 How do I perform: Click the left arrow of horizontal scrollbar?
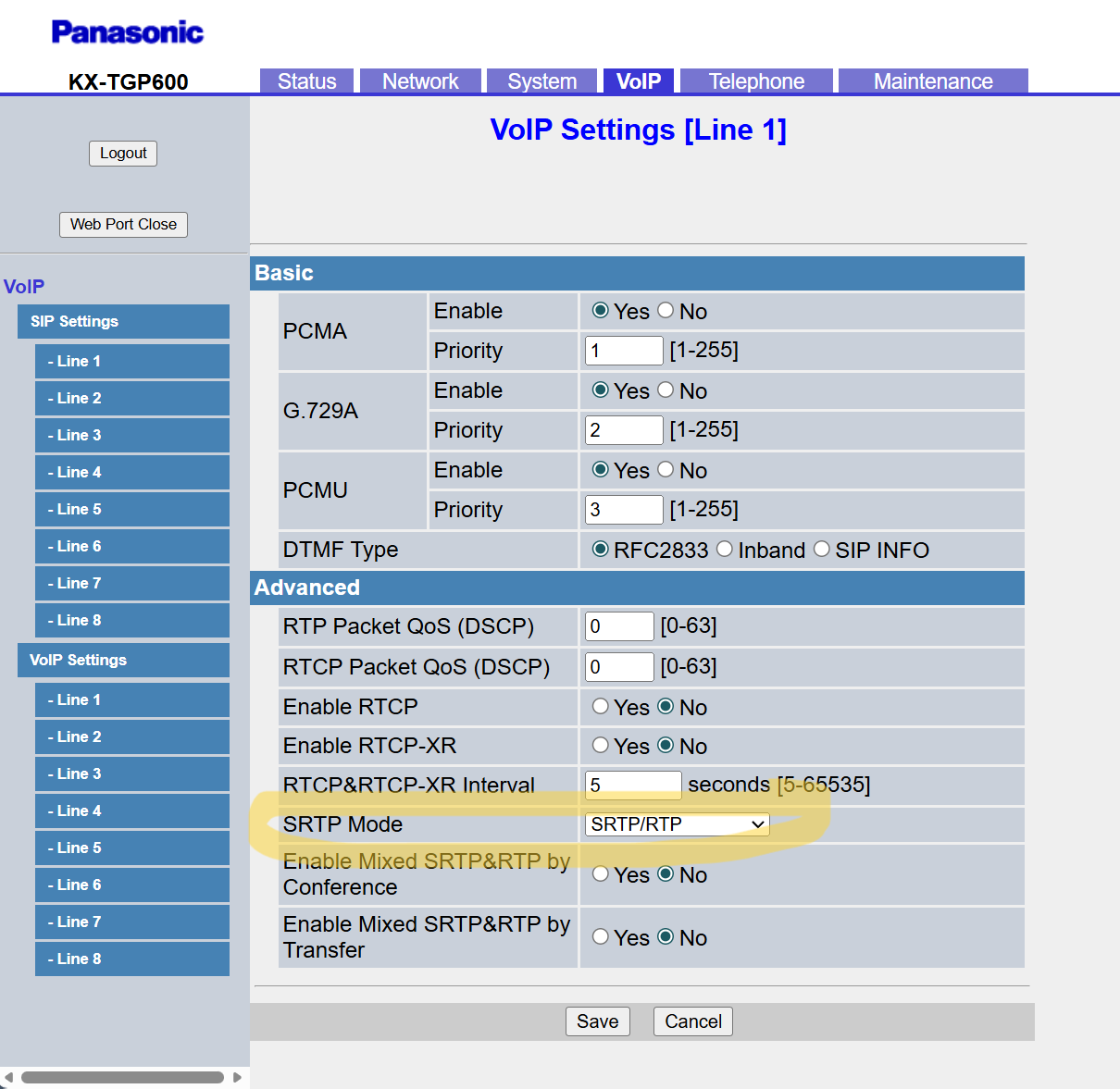(8, 1078)
